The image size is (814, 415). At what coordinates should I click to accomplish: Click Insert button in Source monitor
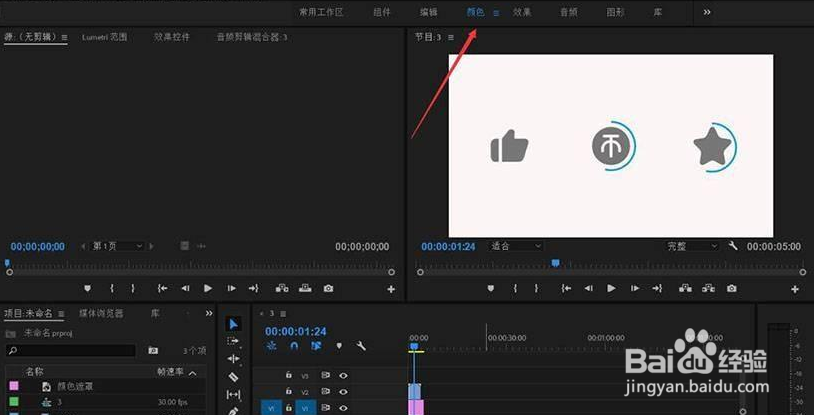tap(282, 288)
